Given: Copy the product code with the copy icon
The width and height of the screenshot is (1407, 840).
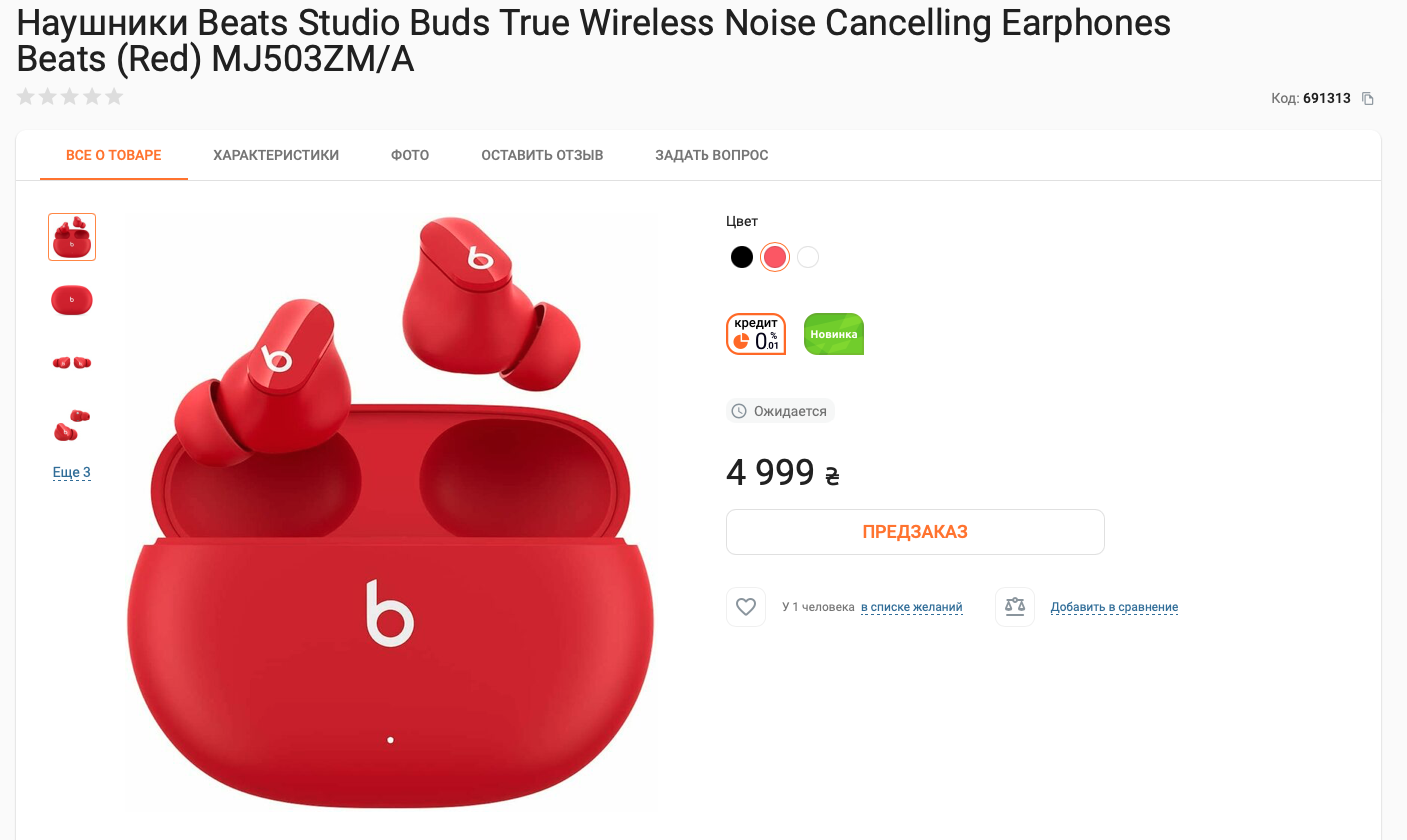Looking at the screenshot, I should click(x=1368, y=98).
